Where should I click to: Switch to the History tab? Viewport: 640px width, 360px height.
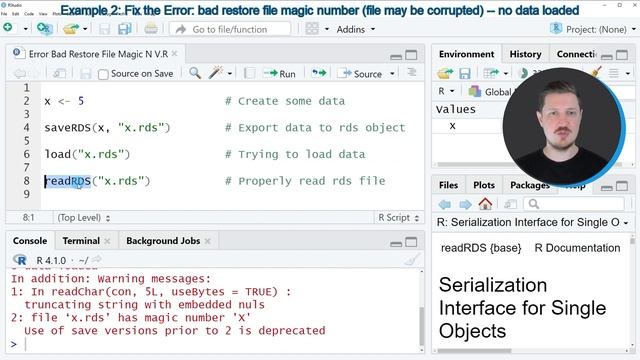coord(525,54)
